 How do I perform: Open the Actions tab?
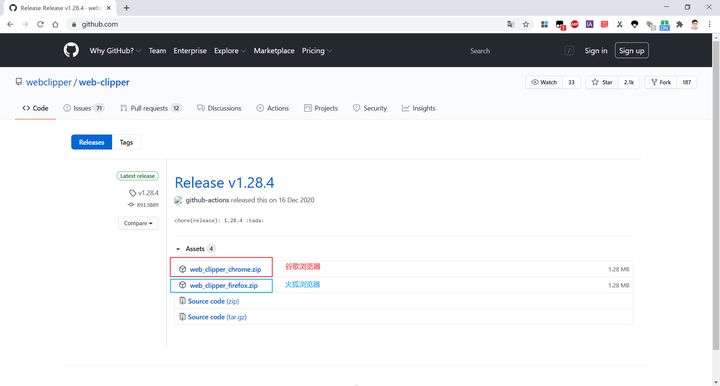coord(273,108)
